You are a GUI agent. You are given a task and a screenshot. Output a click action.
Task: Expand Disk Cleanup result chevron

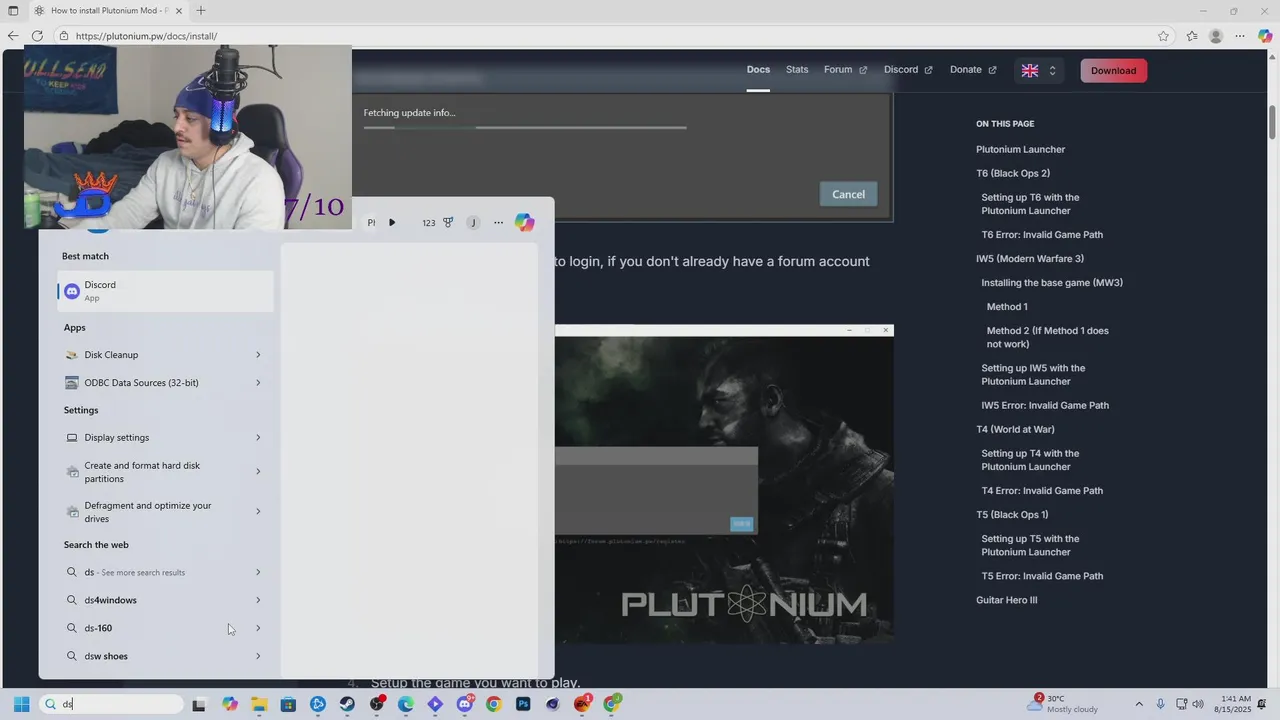pos(258,355)
